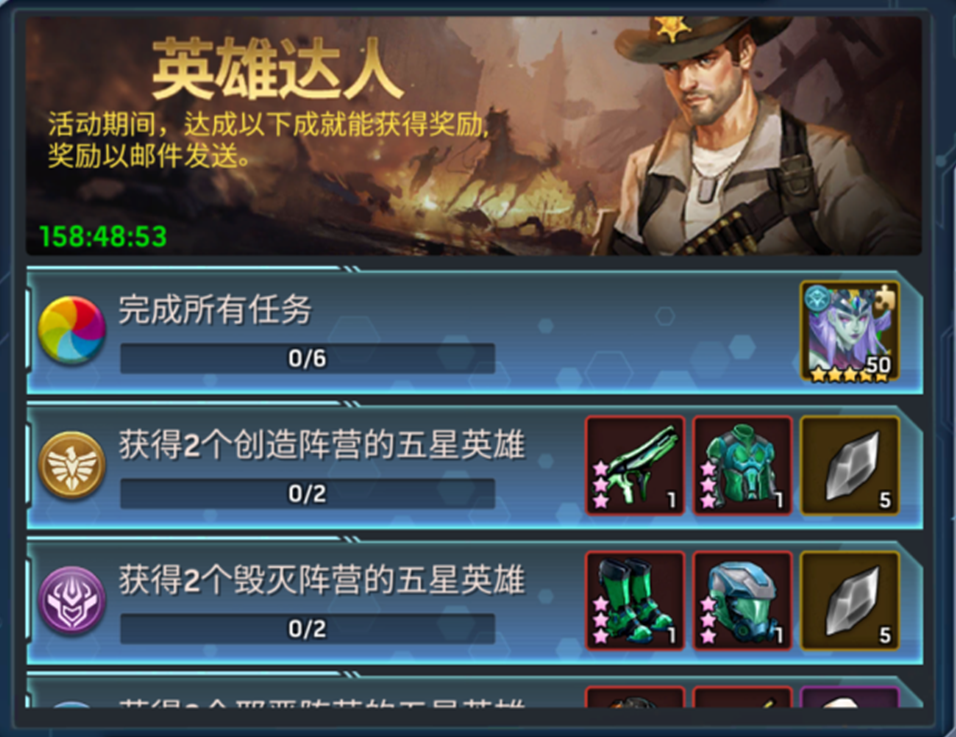Open the purple-haired hero fragment reward

(x=850, y=331)
